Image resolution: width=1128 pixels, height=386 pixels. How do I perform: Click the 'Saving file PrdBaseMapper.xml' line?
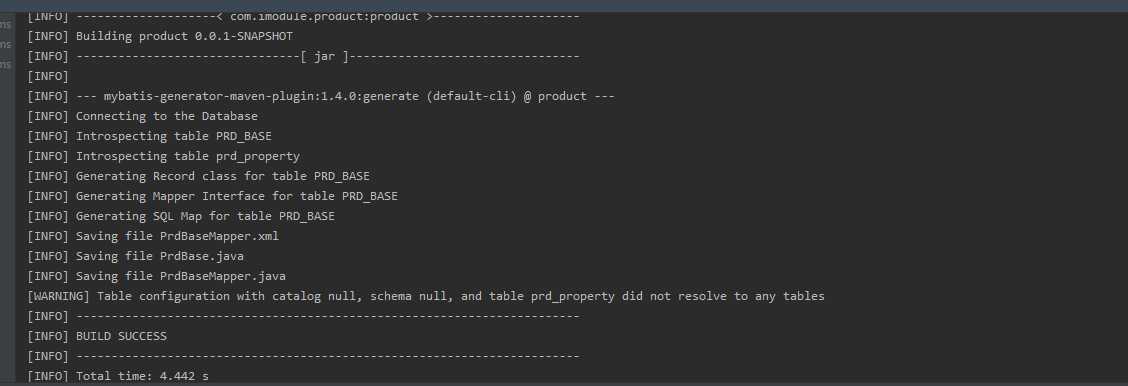[153, 236]
